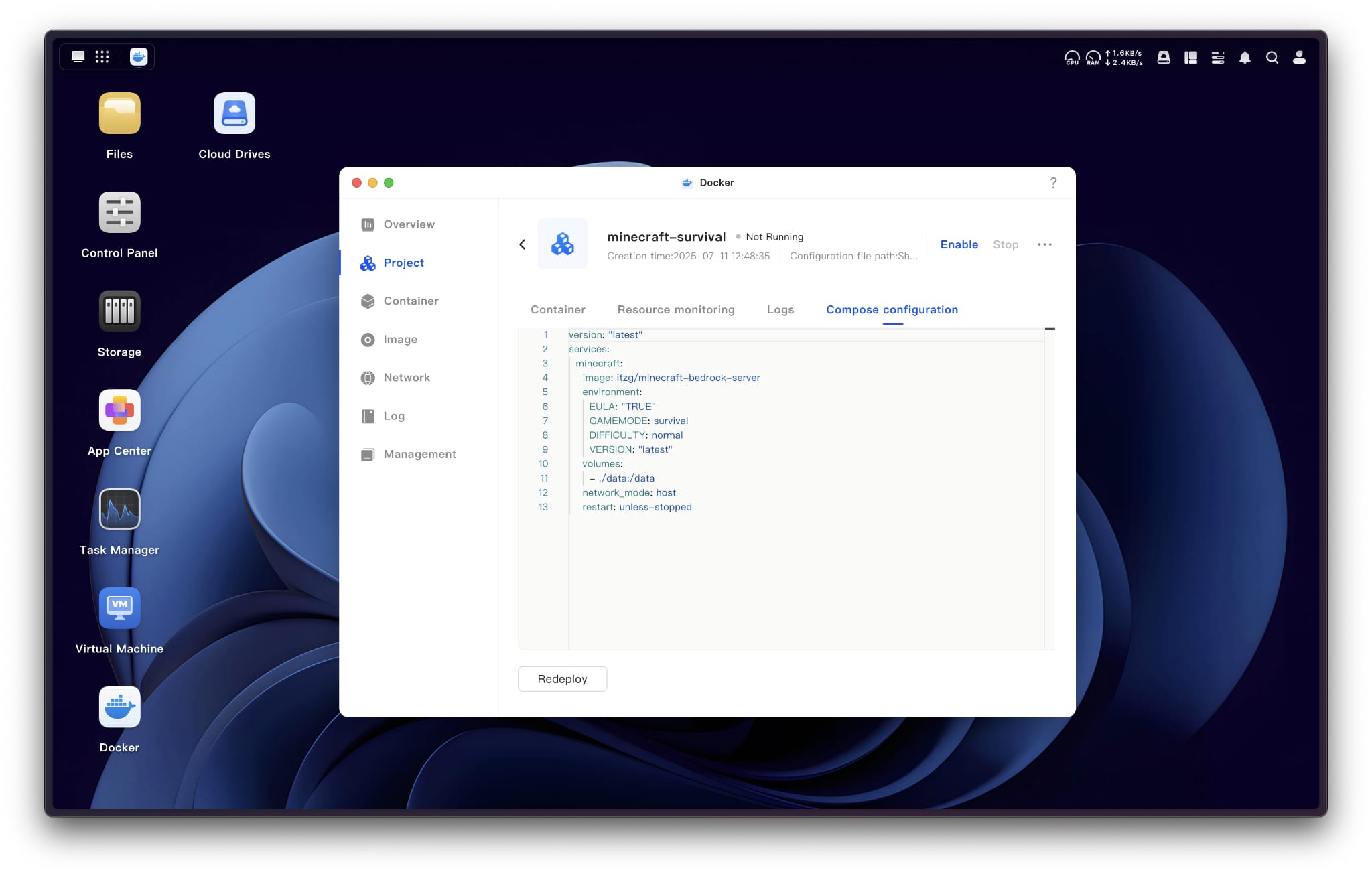
Task: Switch to the Logs tab
Action: point(780,309)
